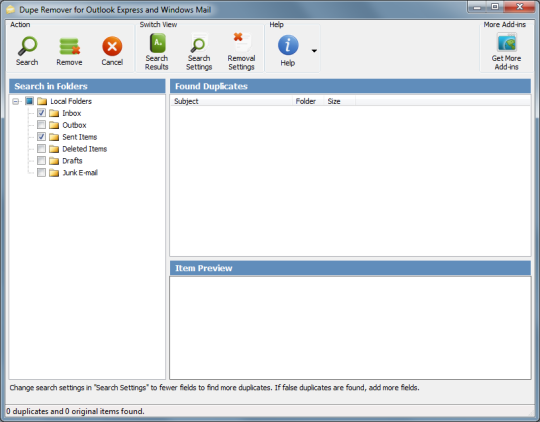Select the Inbox folder icon

pyautogui.click(x=54, y=113)
